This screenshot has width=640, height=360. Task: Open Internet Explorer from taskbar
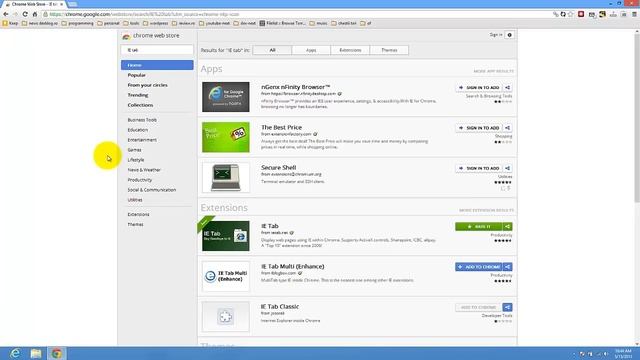(x=15, y=353)
